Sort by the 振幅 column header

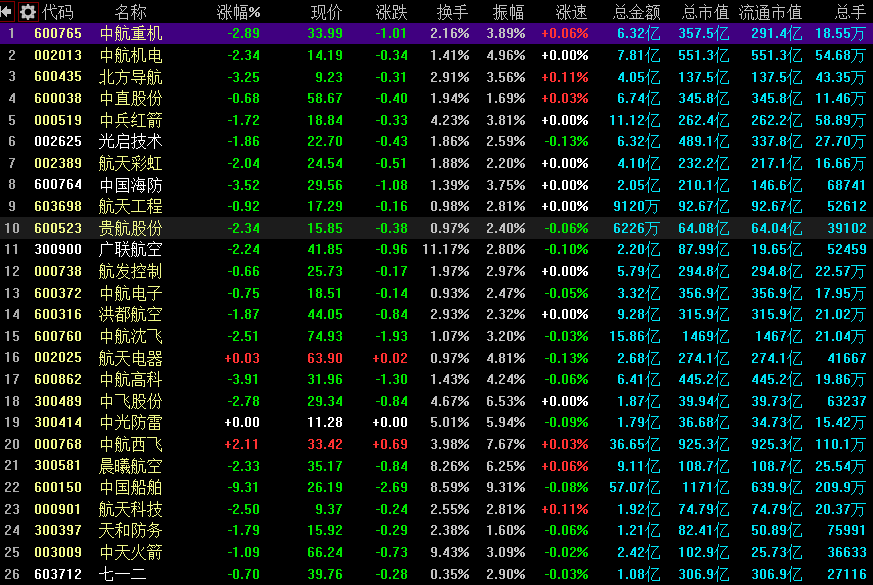[509, 12]
